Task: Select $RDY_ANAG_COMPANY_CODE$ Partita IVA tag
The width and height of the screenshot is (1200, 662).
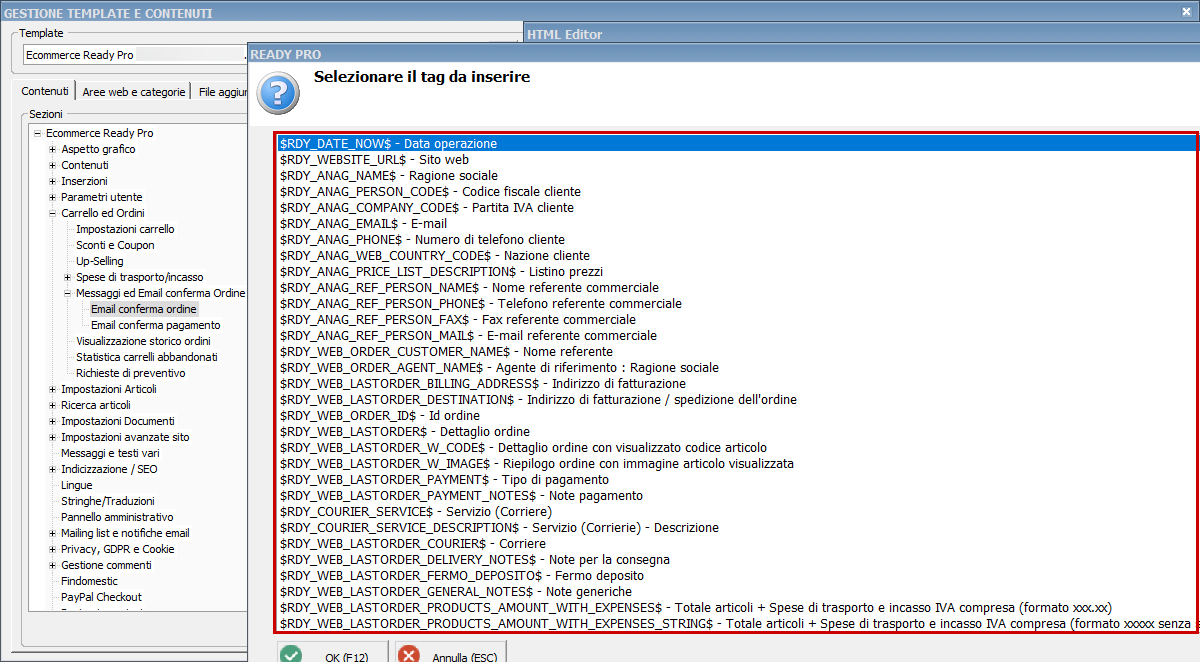Action: click(x=736, y=208)
